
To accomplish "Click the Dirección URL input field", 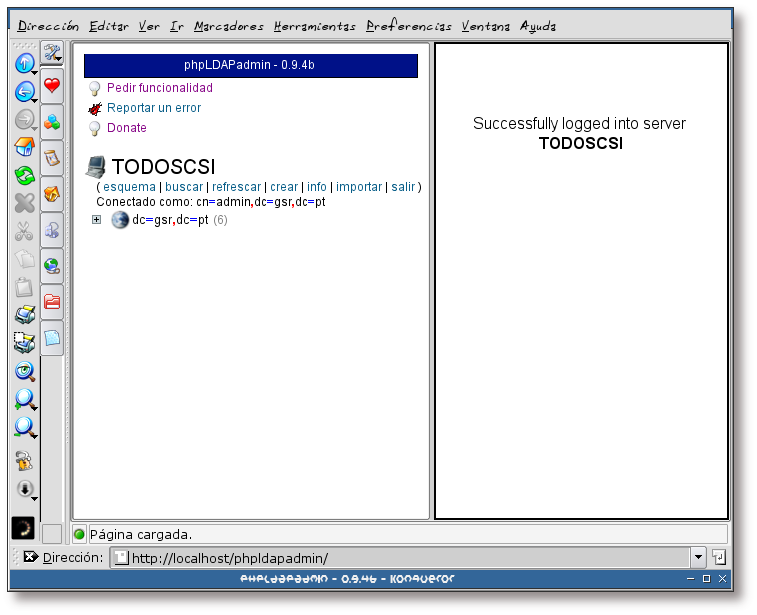I will (x=400, y=557).
